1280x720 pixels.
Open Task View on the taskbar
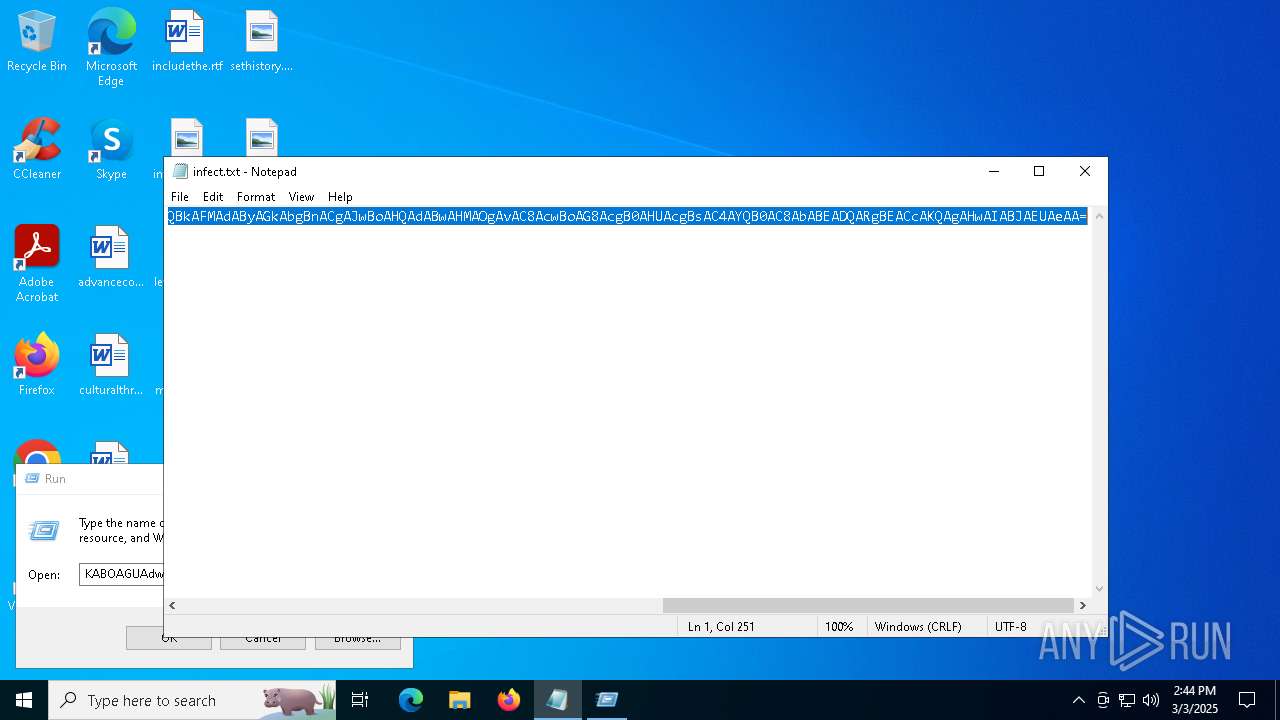click(x=360, y=700)
